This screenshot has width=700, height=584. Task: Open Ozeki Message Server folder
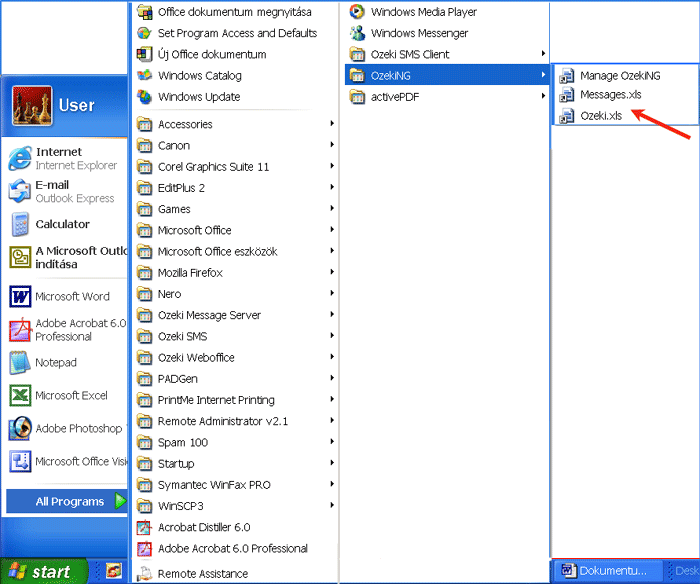236,315
